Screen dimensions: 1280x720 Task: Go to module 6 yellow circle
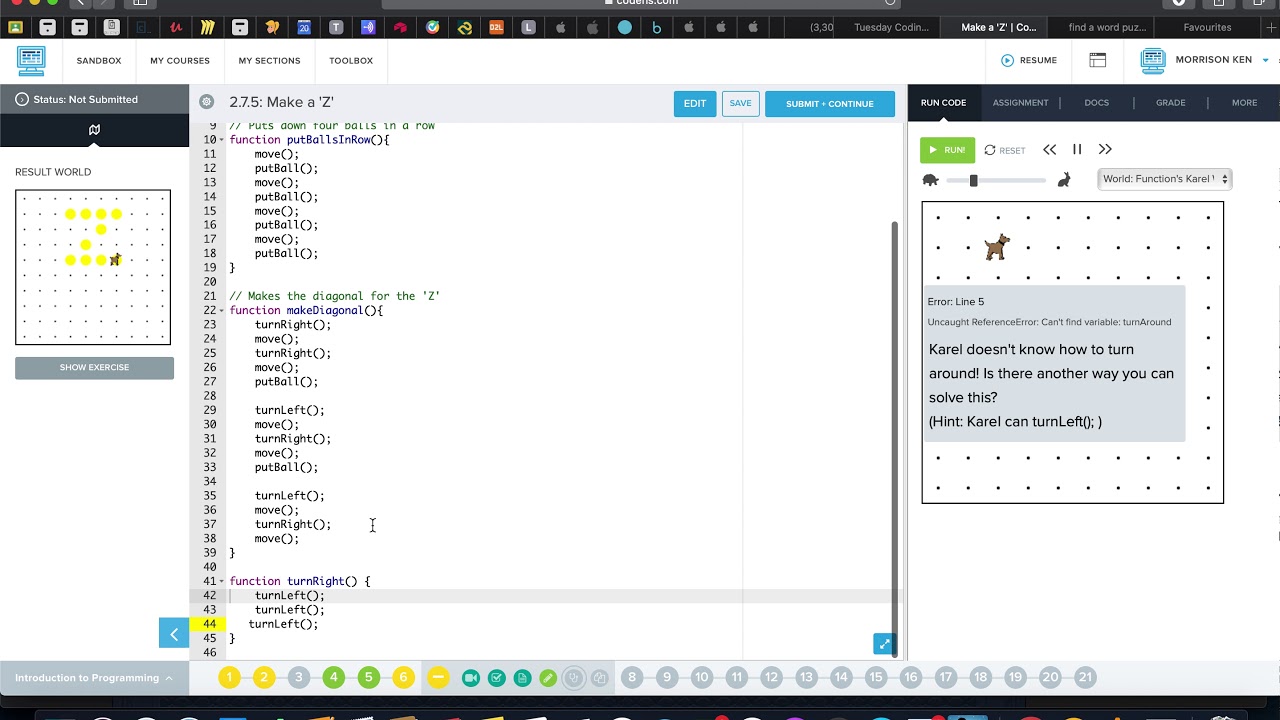[x=403, y=677]
